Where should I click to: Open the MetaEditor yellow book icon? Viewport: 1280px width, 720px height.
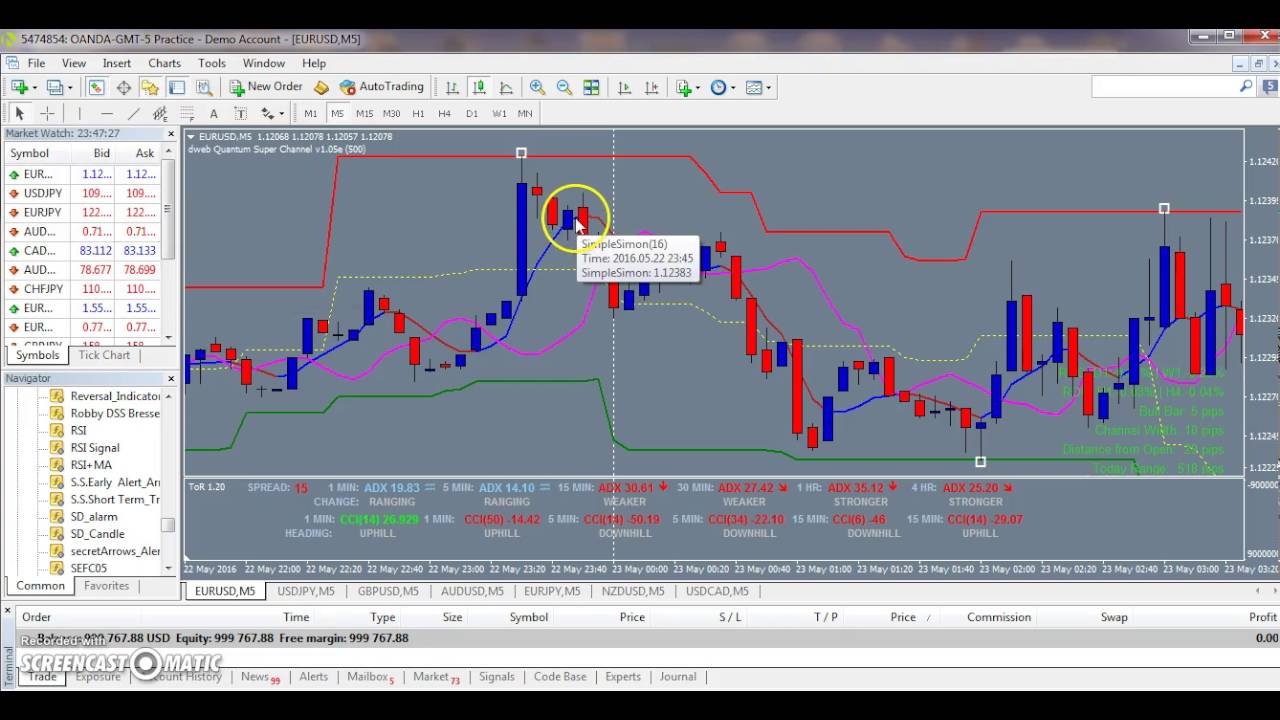(x=321, y=87)
